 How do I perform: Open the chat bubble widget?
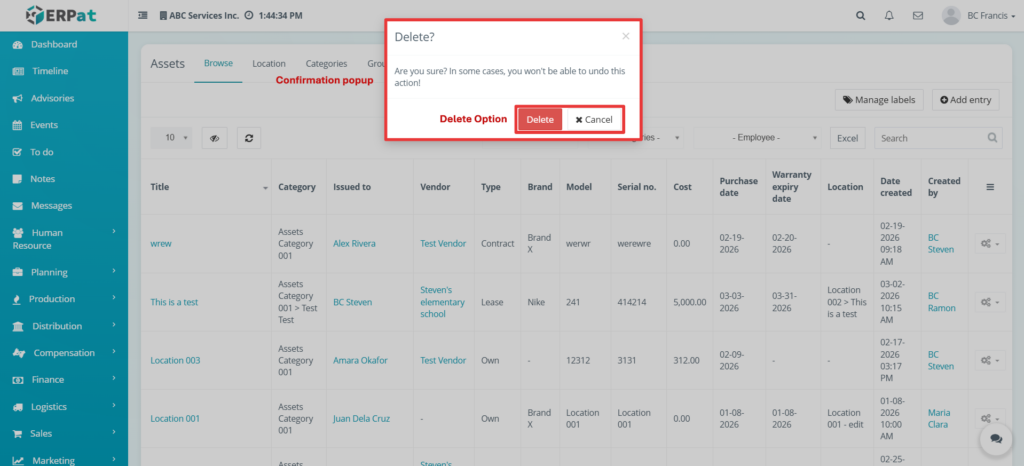coord(995,438)
